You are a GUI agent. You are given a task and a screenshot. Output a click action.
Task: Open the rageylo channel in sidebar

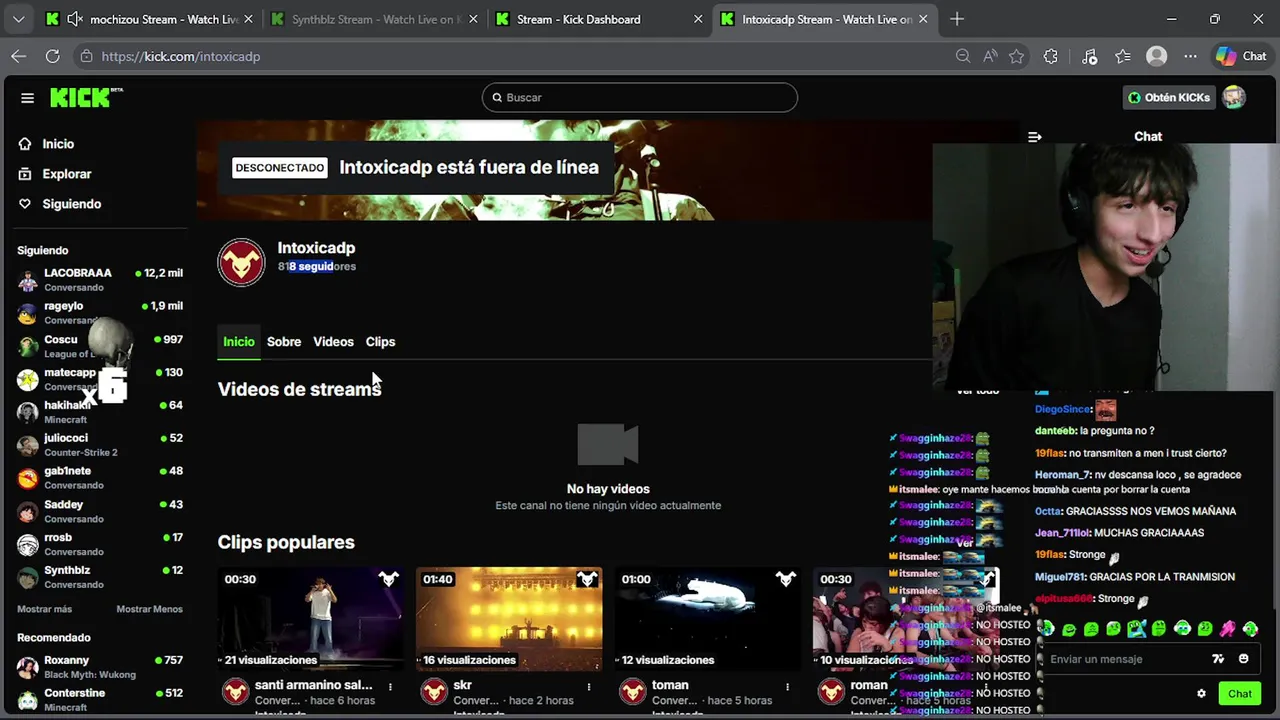point(100,313)
